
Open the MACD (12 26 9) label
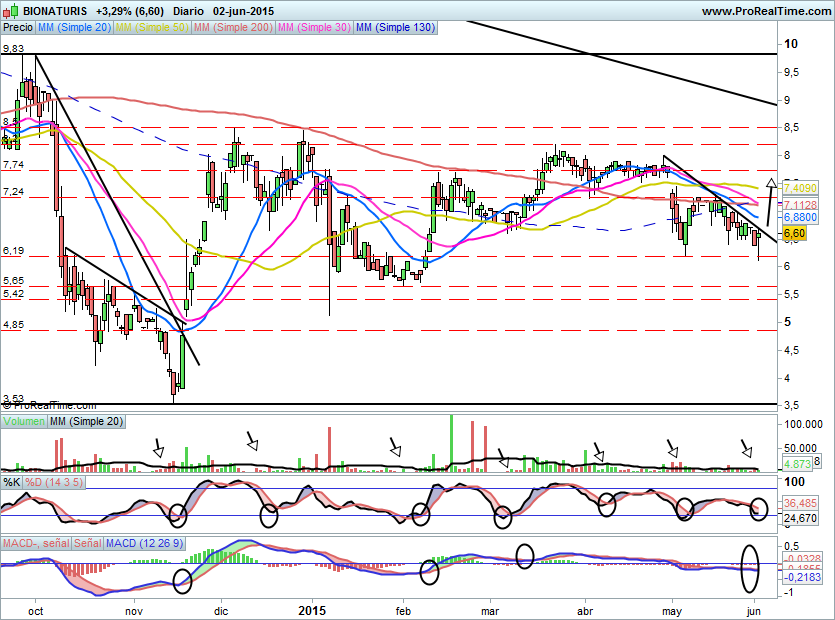click(x=144, y=543)
